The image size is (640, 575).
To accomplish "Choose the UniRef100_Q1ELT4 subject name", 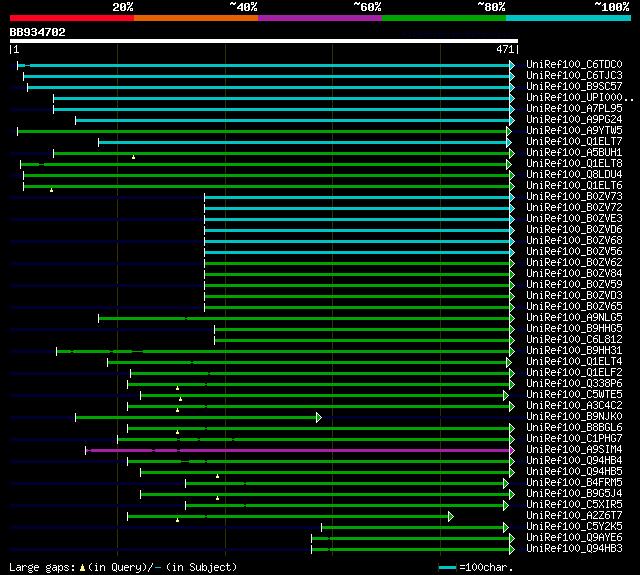I will click(574, 362).
